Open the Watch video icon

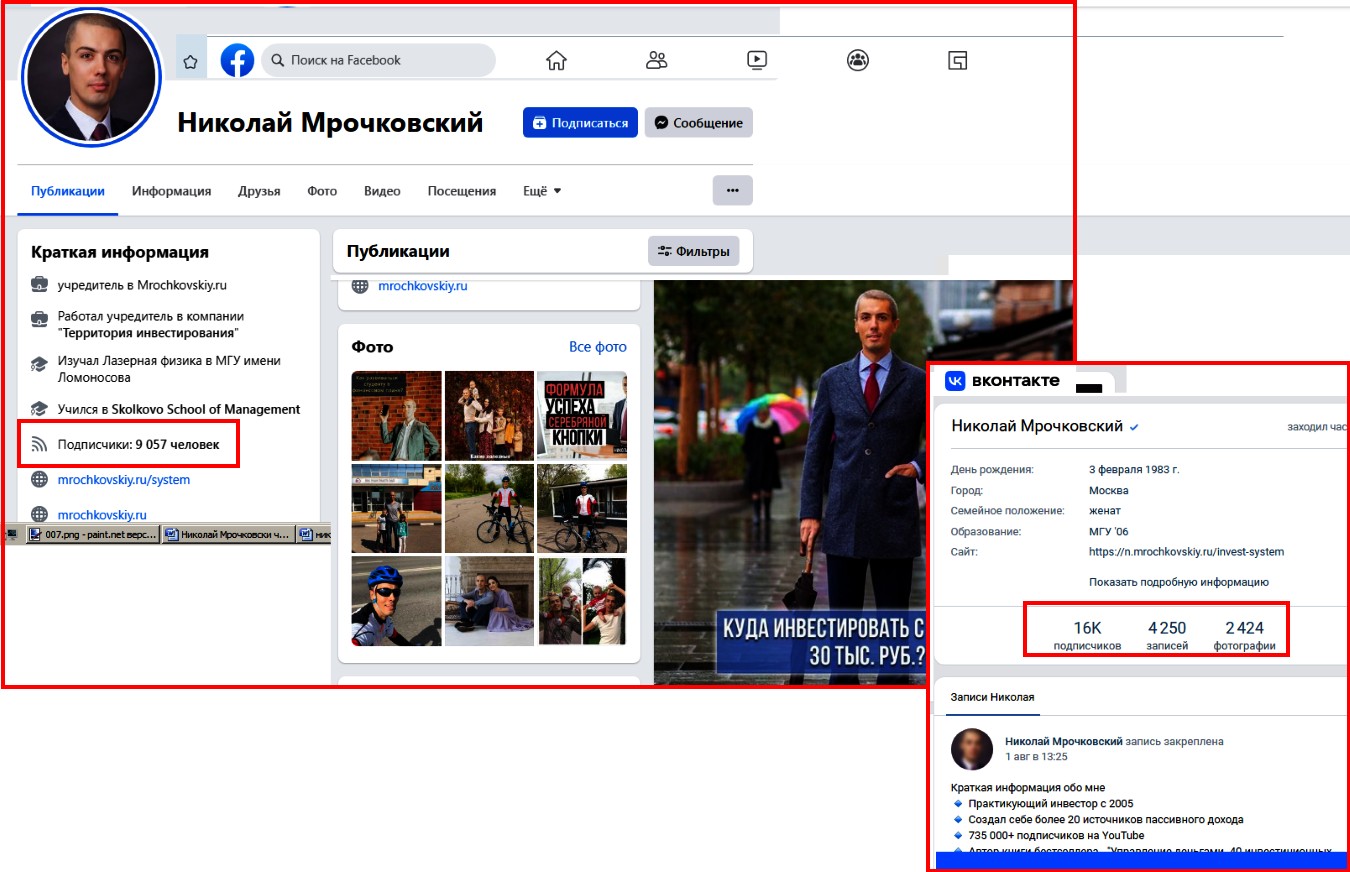pyautogui.click(x=757, y=60)
